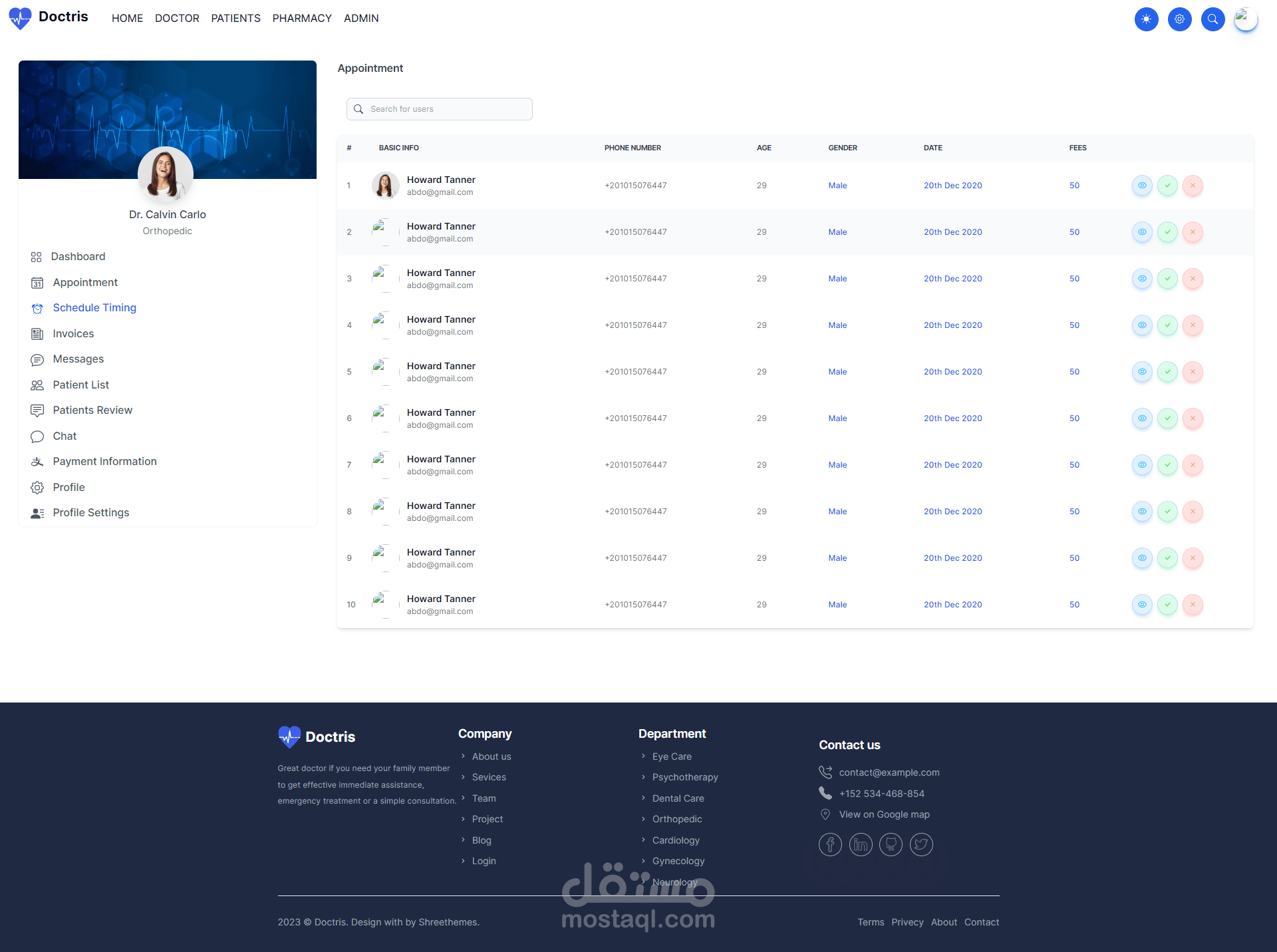Viewport: 1277px width, 952px height.
Task: Expand the PHARMACY navigation menu
Action: (301, 19)
